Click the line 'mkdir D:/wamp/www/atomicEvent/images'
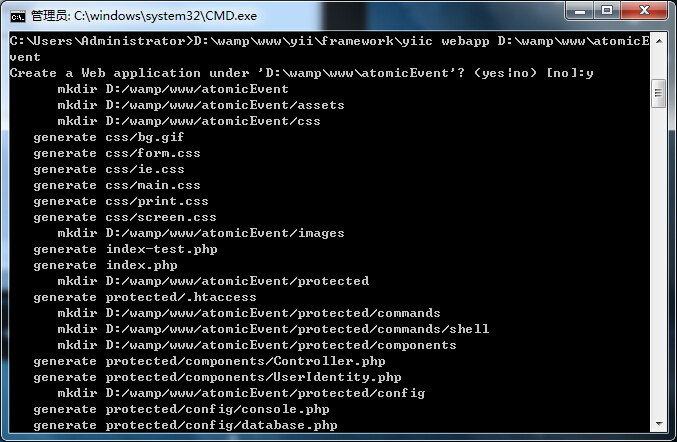Viewport: 677px width, 442px height. click(x=201, y=233)
